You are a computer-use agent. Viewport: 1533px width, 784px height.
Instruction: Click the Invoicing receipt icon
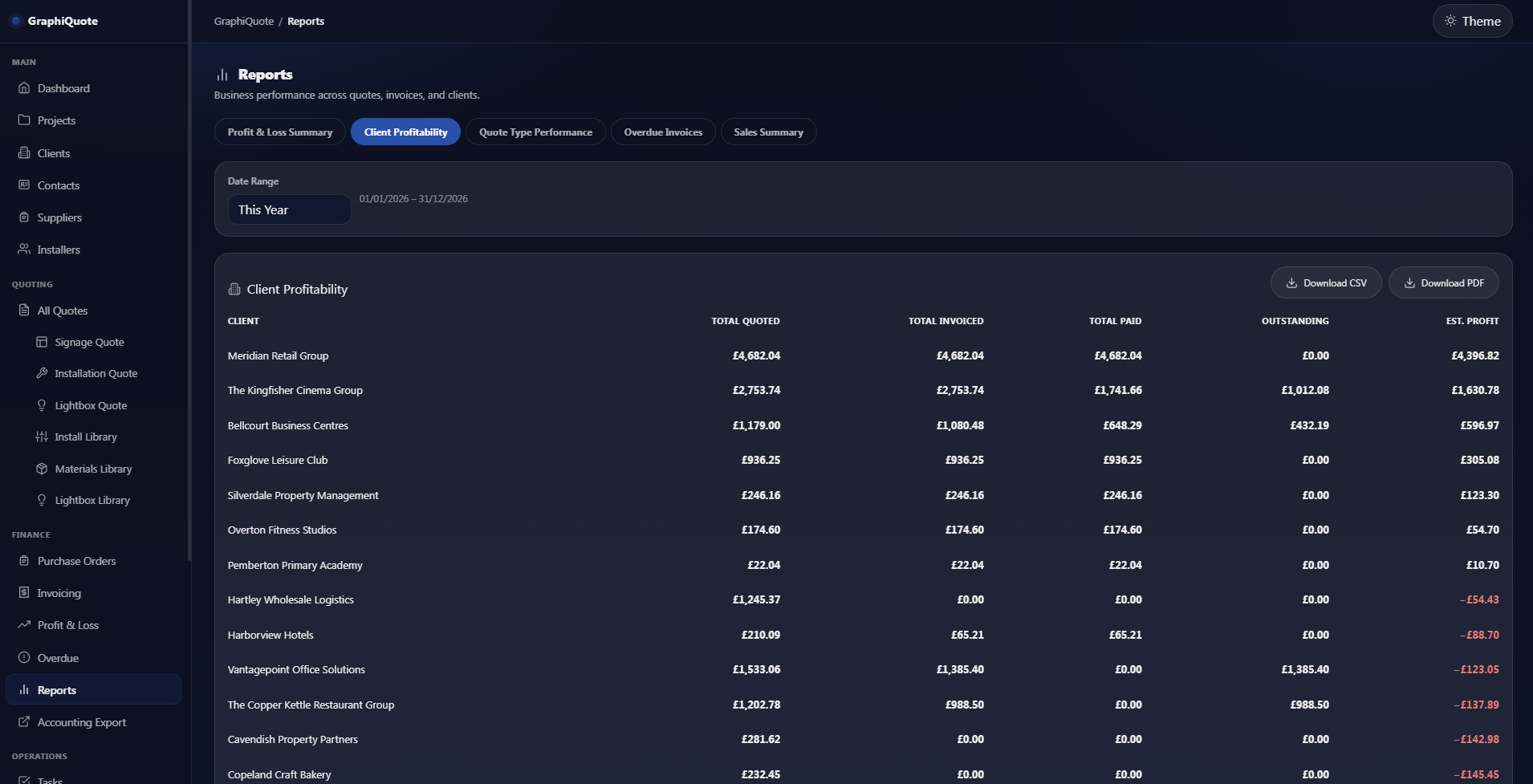24,593
